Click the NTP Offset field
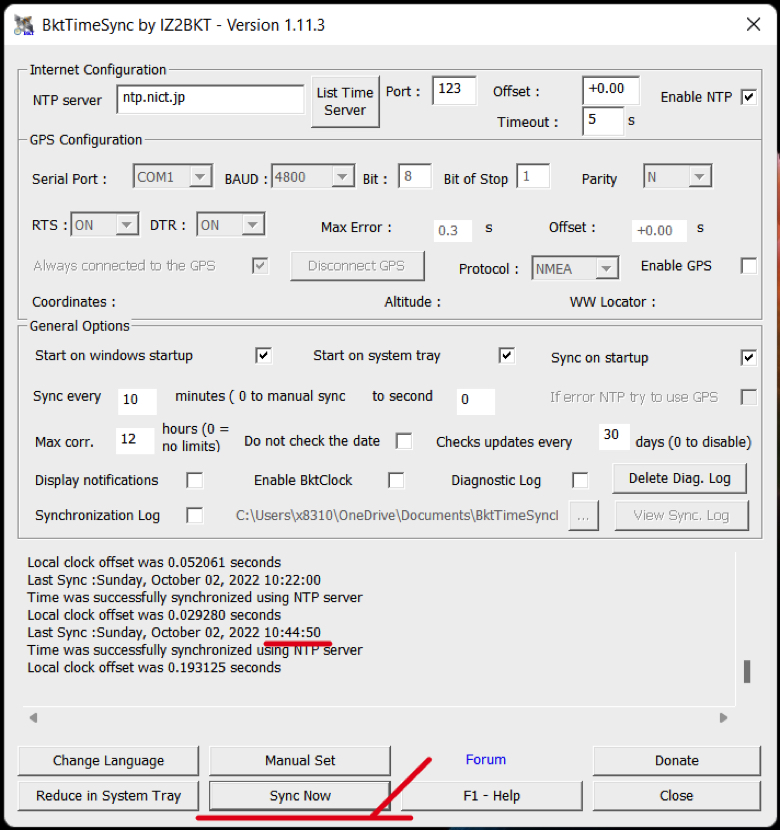Image resolution: width=780 pixels, height=830 pixels. coord(611,90)
